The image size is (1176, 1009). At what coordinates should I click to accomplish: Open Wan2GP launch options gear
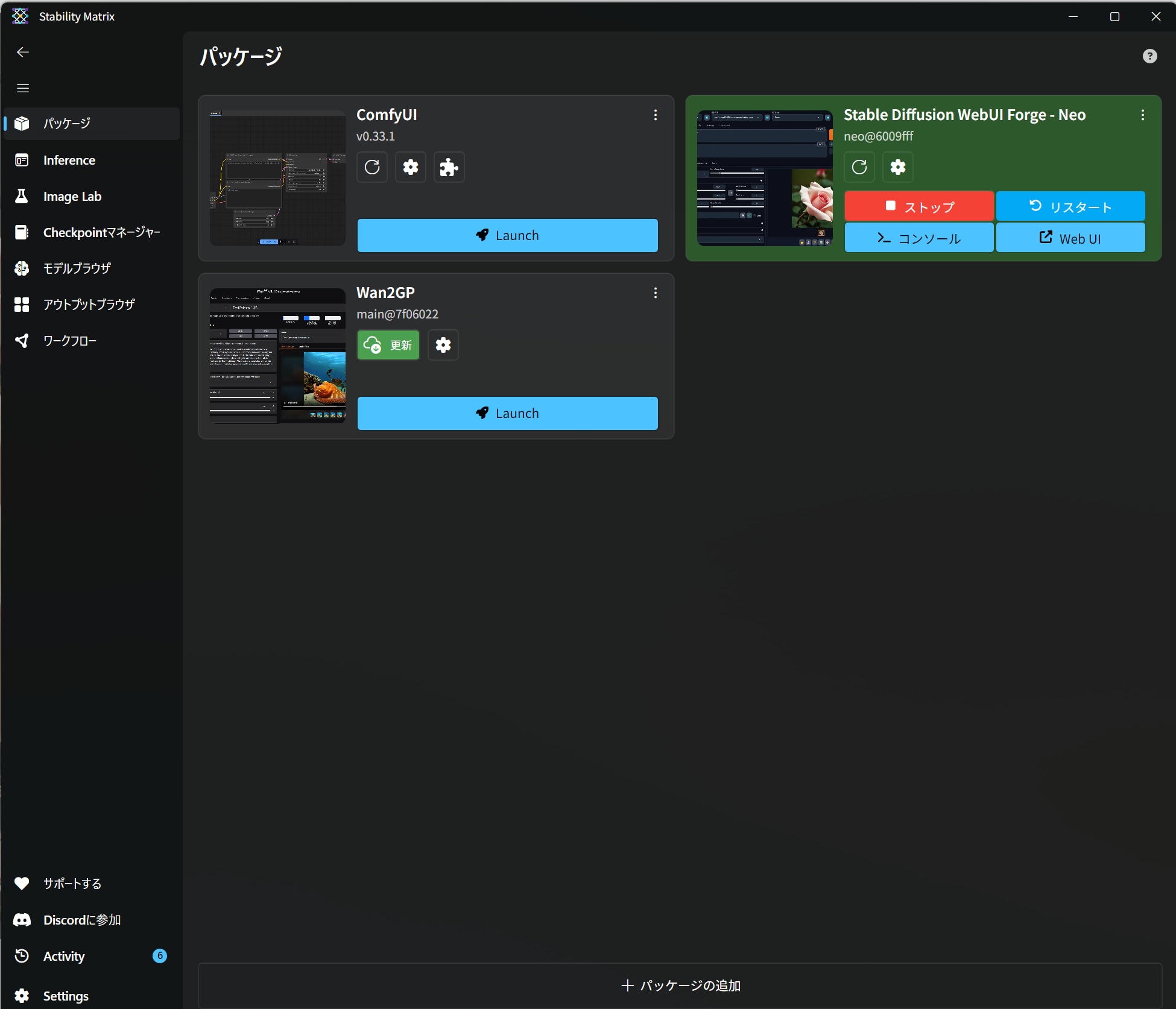[x=443, y=345]
